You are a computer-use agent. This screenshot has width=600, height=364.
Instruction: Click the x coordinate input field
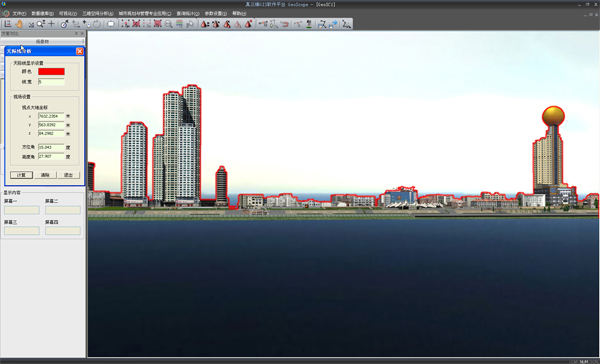tap(51, 116)
